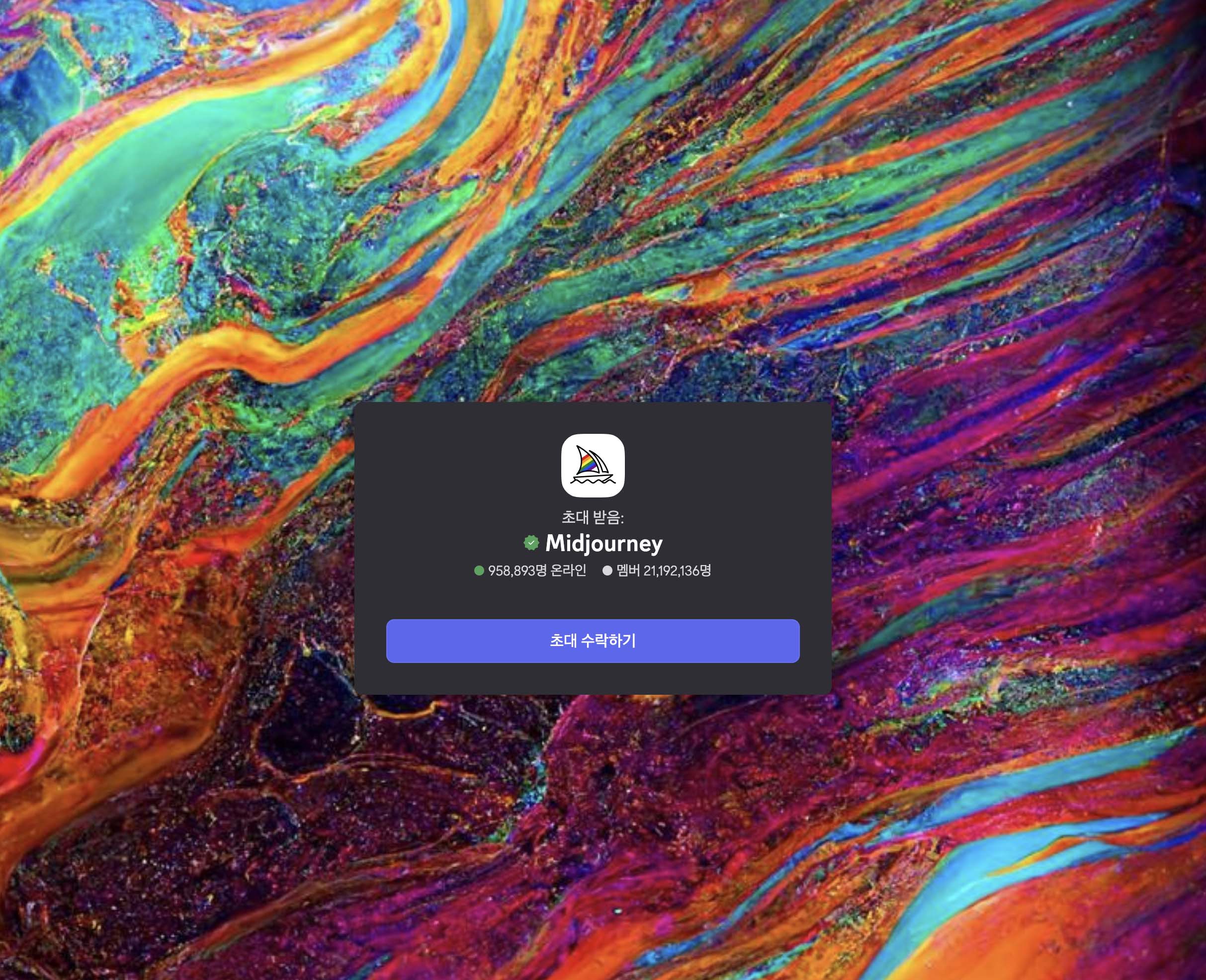Click the card margin below the accept button

(592, 679)
